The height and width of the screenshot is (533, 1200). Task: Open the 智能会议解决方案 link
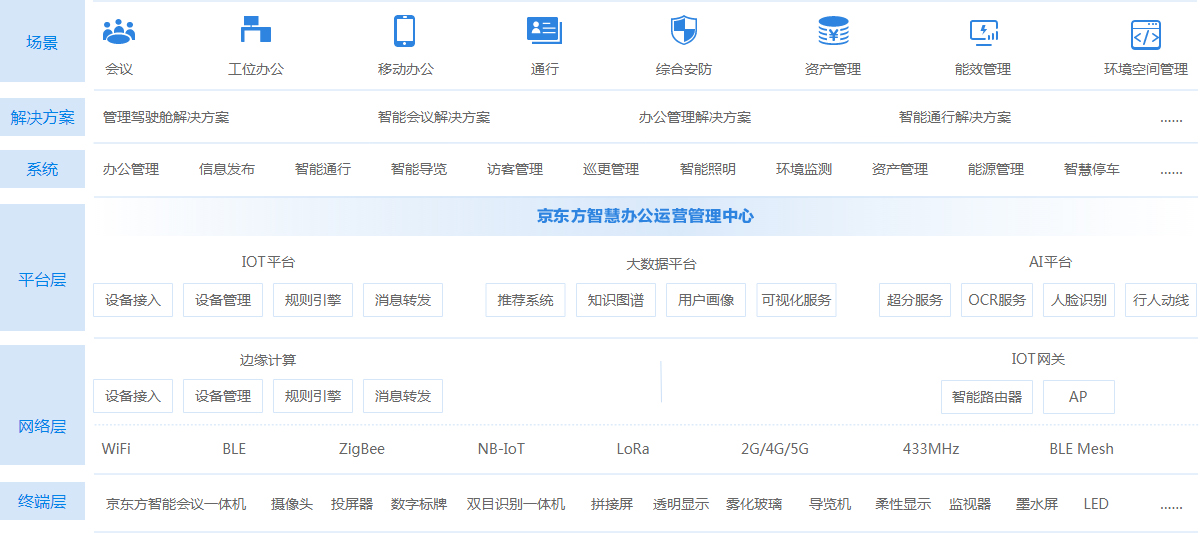pos(434,118)
